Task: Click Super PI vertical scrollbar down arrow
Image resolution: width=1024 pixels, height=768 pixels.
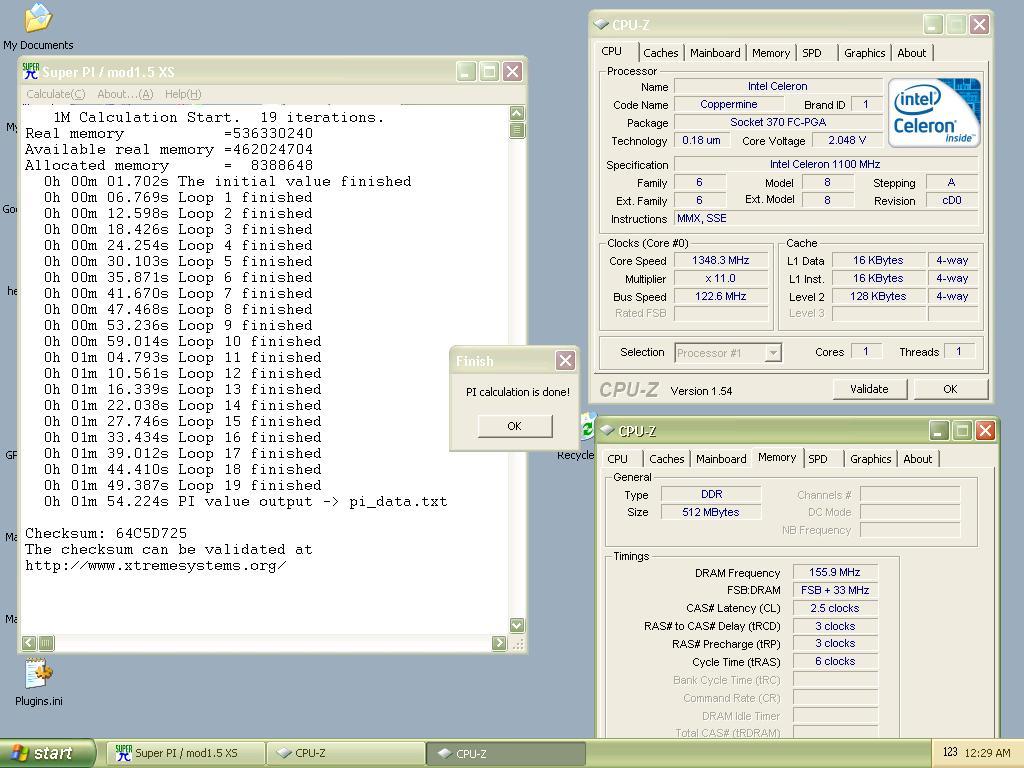Action: 517,625
